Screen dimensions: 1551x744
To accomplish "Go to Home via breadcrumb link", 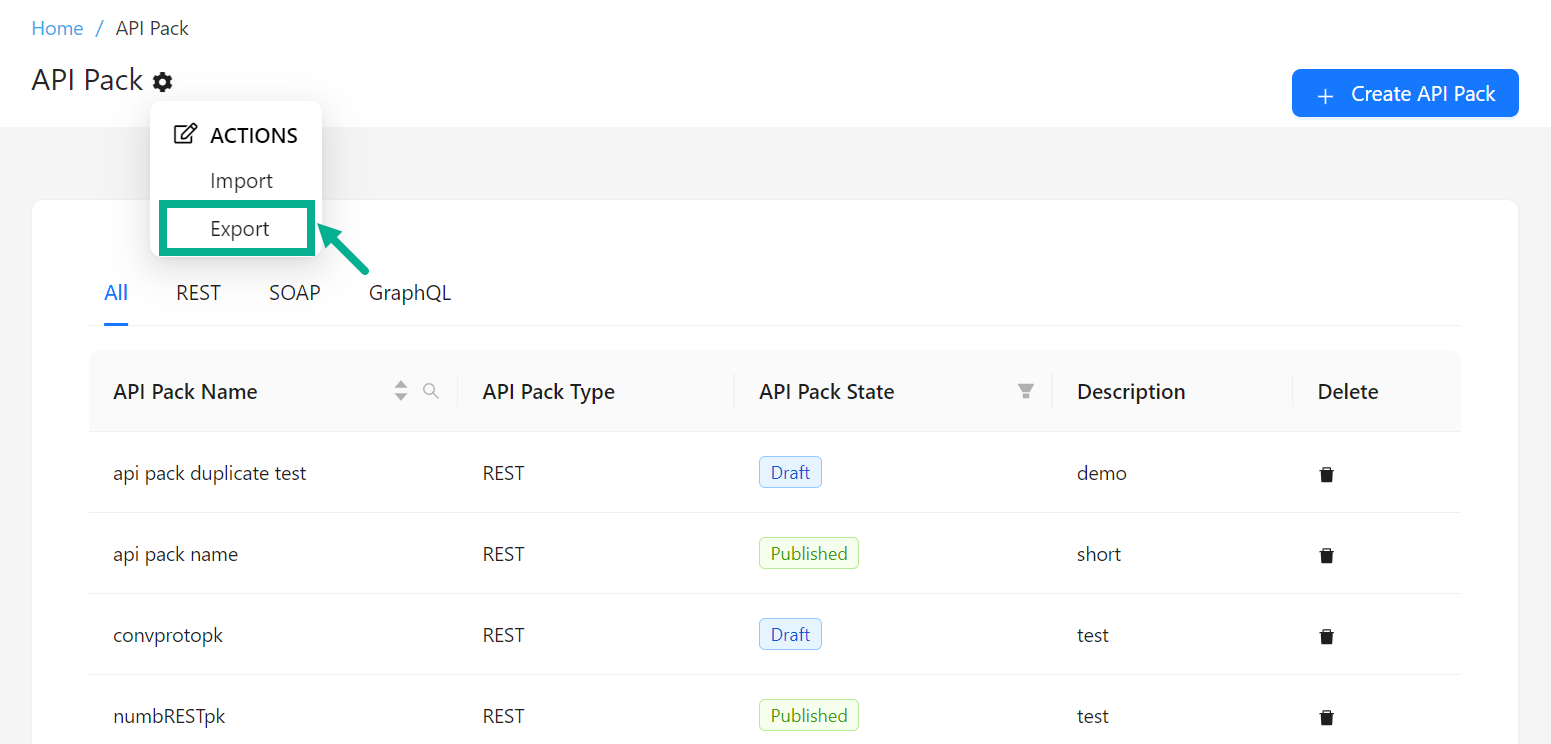I will coord(57,28).
